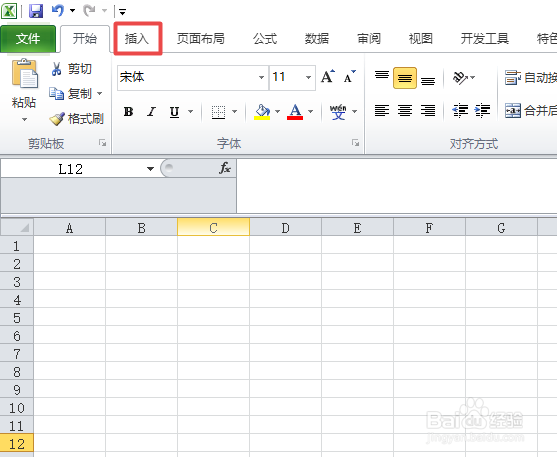
Task: Click the Excel application icon
Action: (9, 11)
